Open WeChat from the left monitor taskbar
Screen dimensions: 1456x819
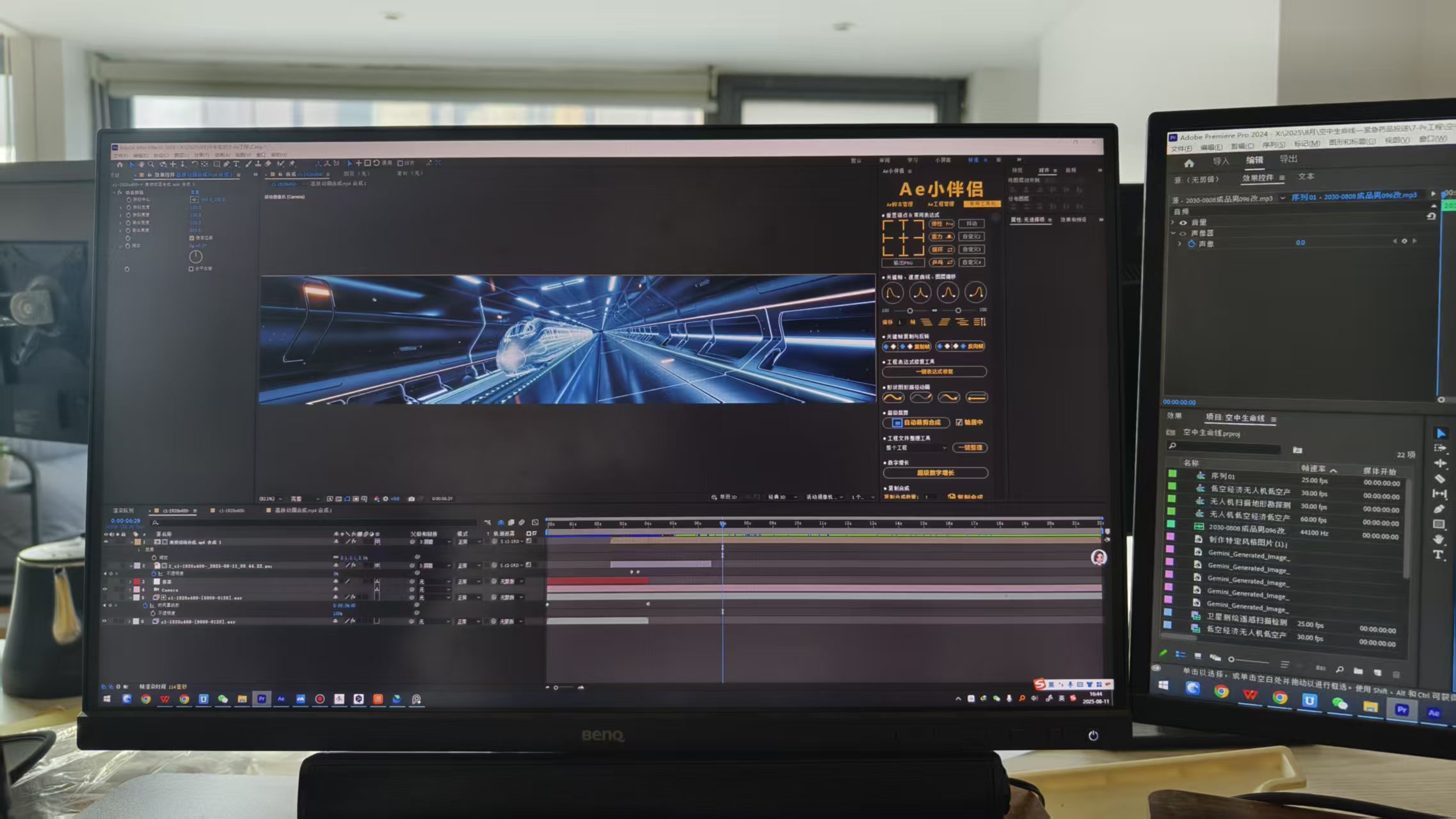pyautogui.click(x=222, y=699)
